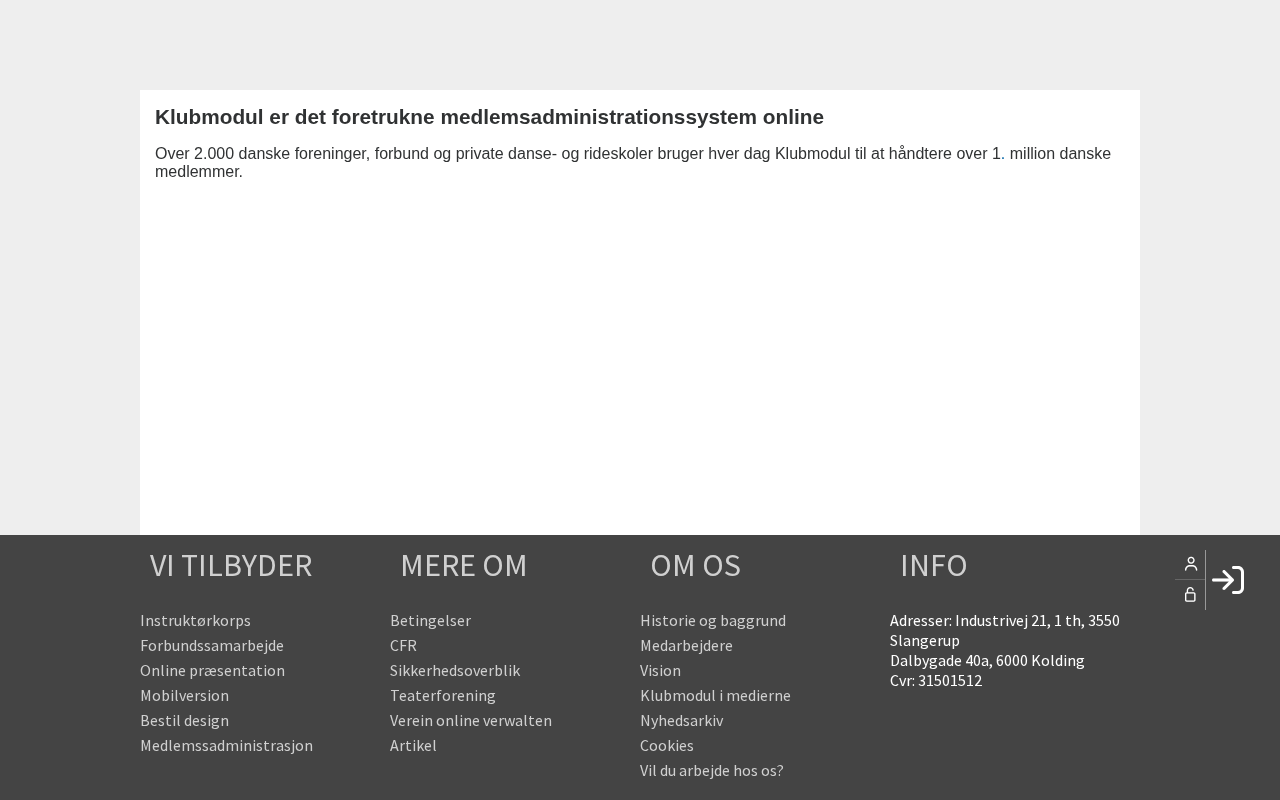The width and height of the screenshot is (1280, 800).
Task: Click the Industrivej 21 address text
Action: tap(1005, 630)
